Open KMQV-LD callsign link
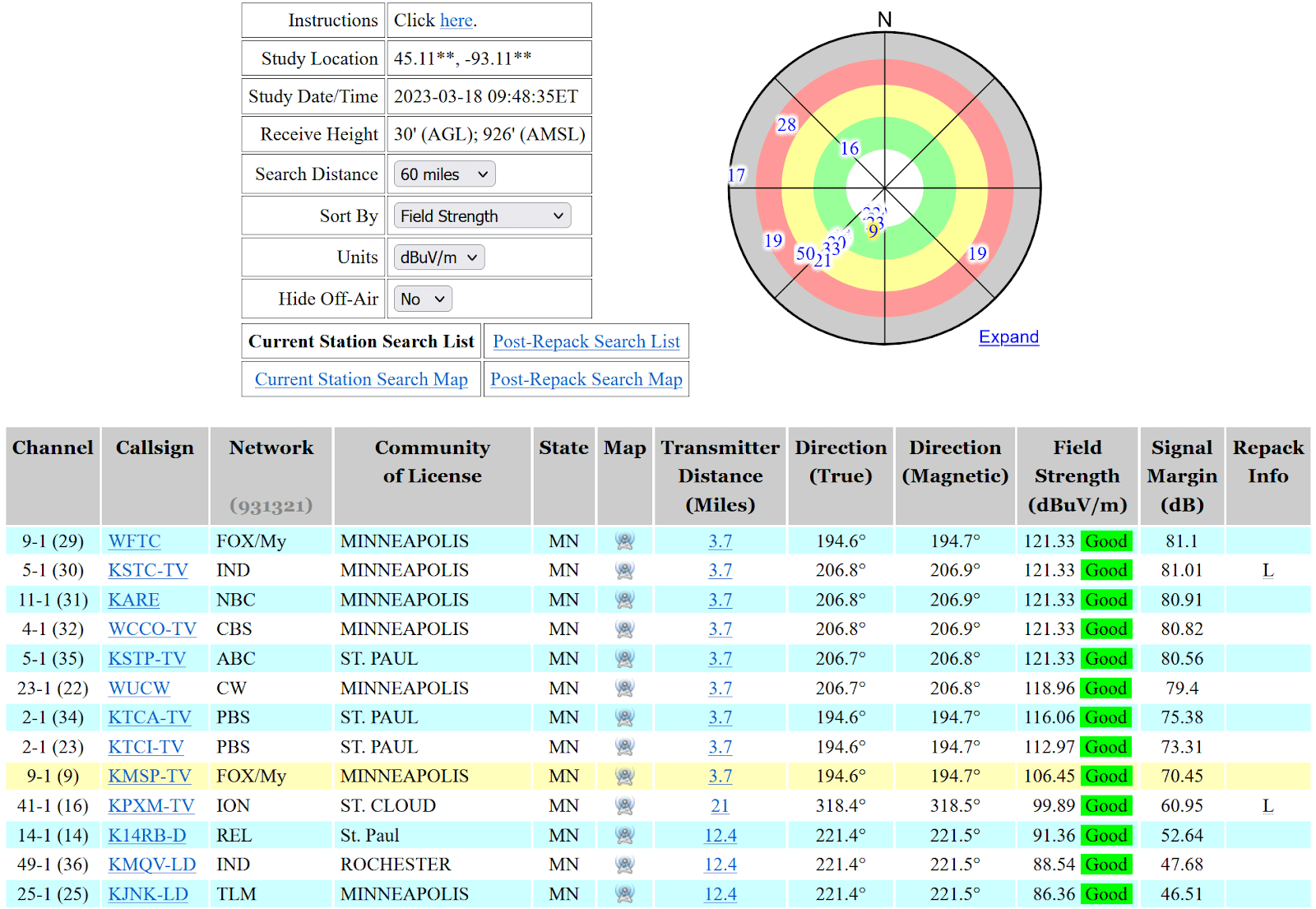 [152, 865]
